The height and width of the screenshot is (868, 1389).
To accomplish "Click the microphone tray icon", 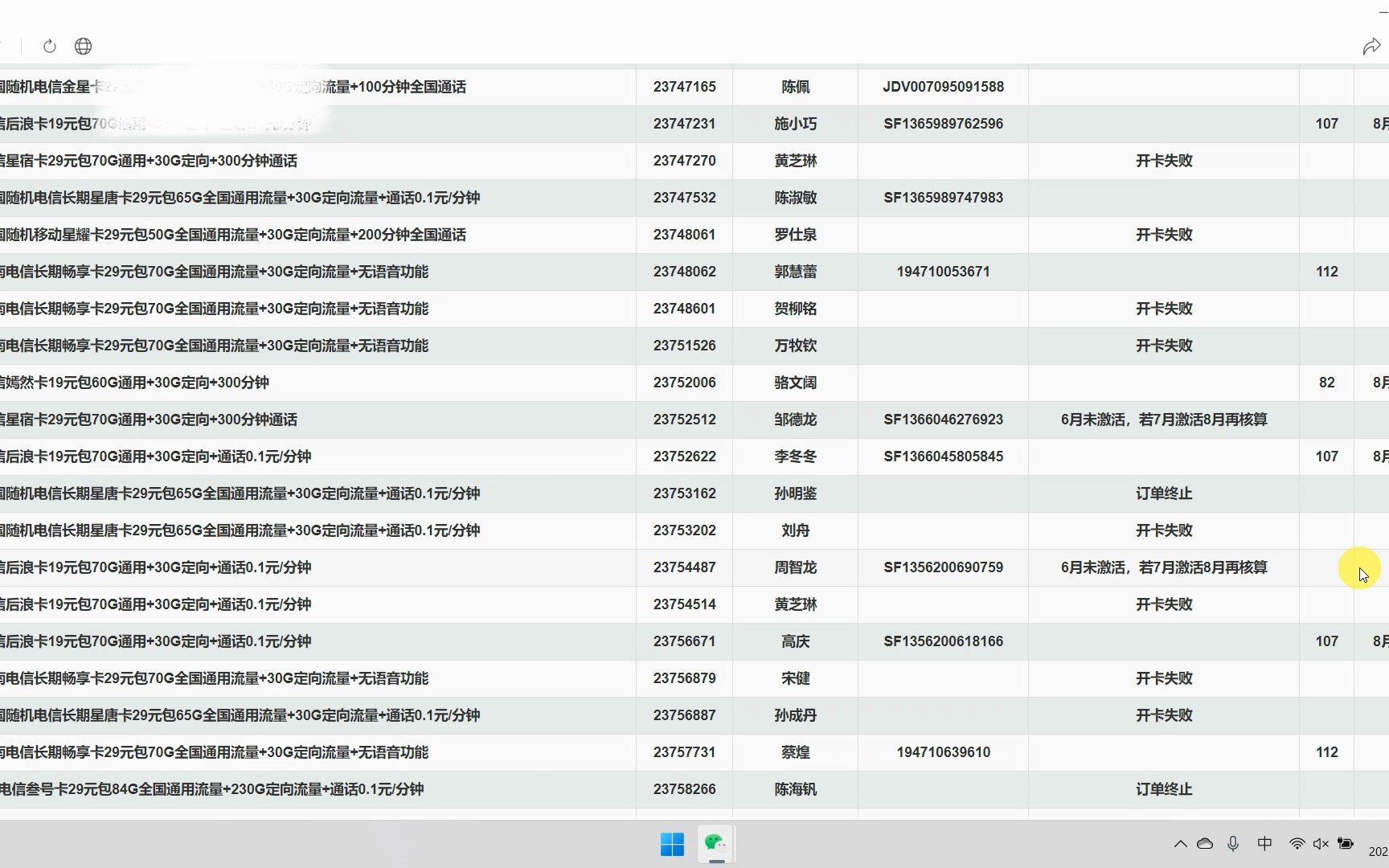I will tap(1233, 844).
